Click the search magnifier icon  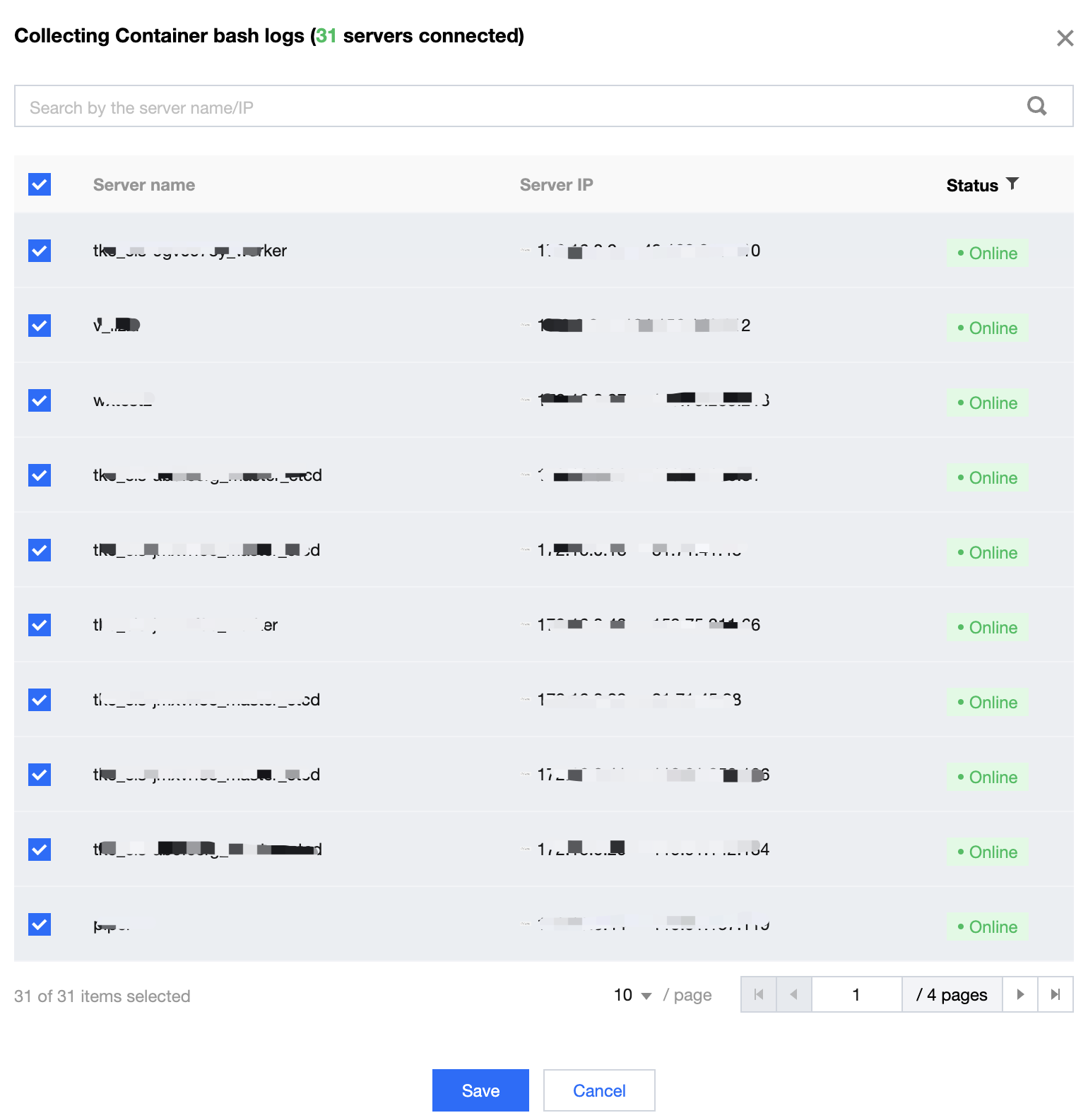[x=1036, y=107]
